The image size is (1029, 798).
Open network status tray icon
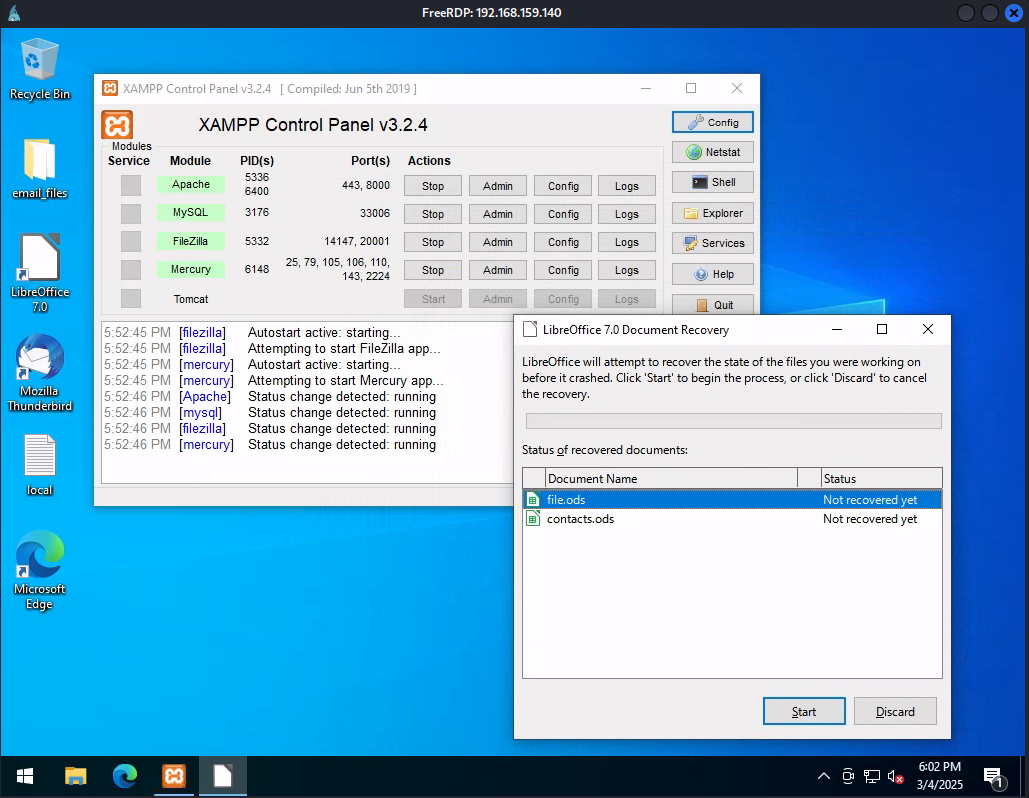tap(872, 777)
